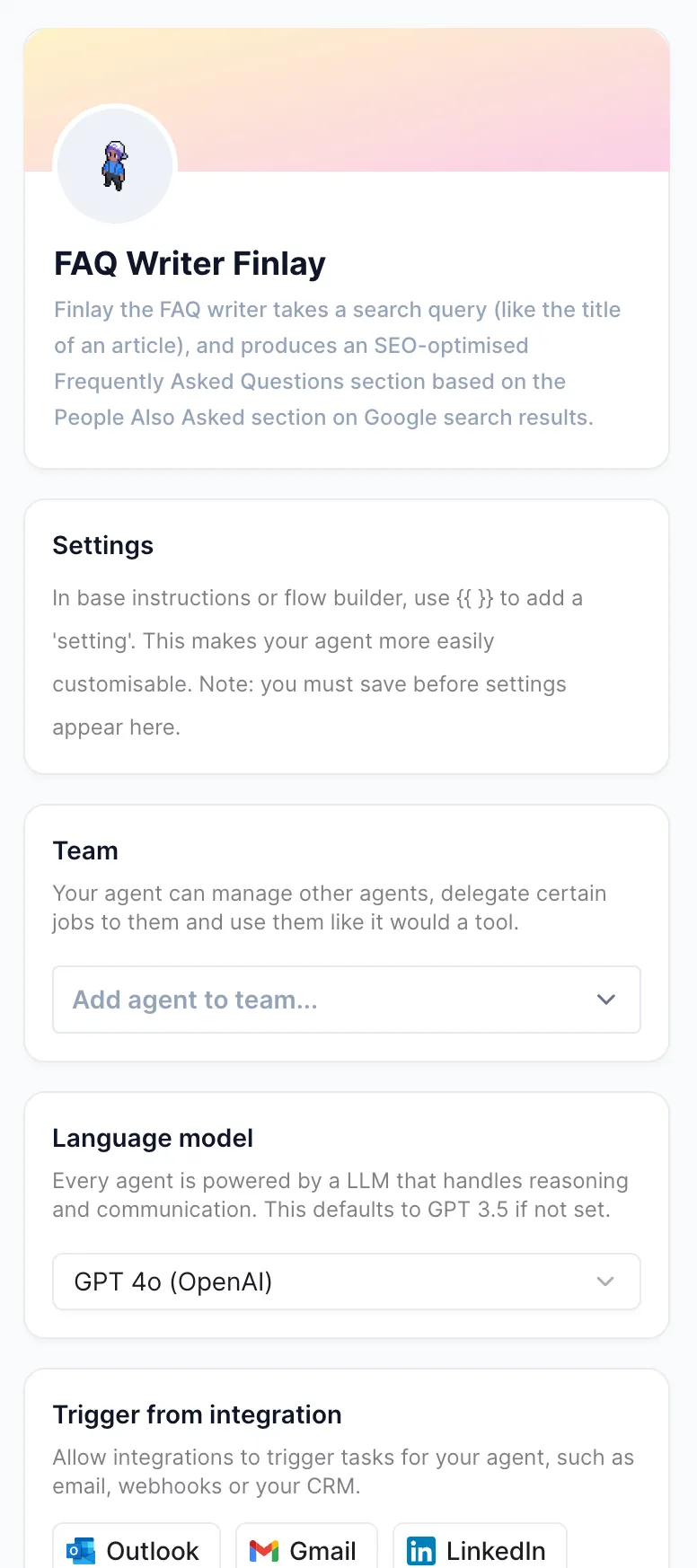
Task: Click the LinkedIn logo icon
Action: click(421, 1550)
